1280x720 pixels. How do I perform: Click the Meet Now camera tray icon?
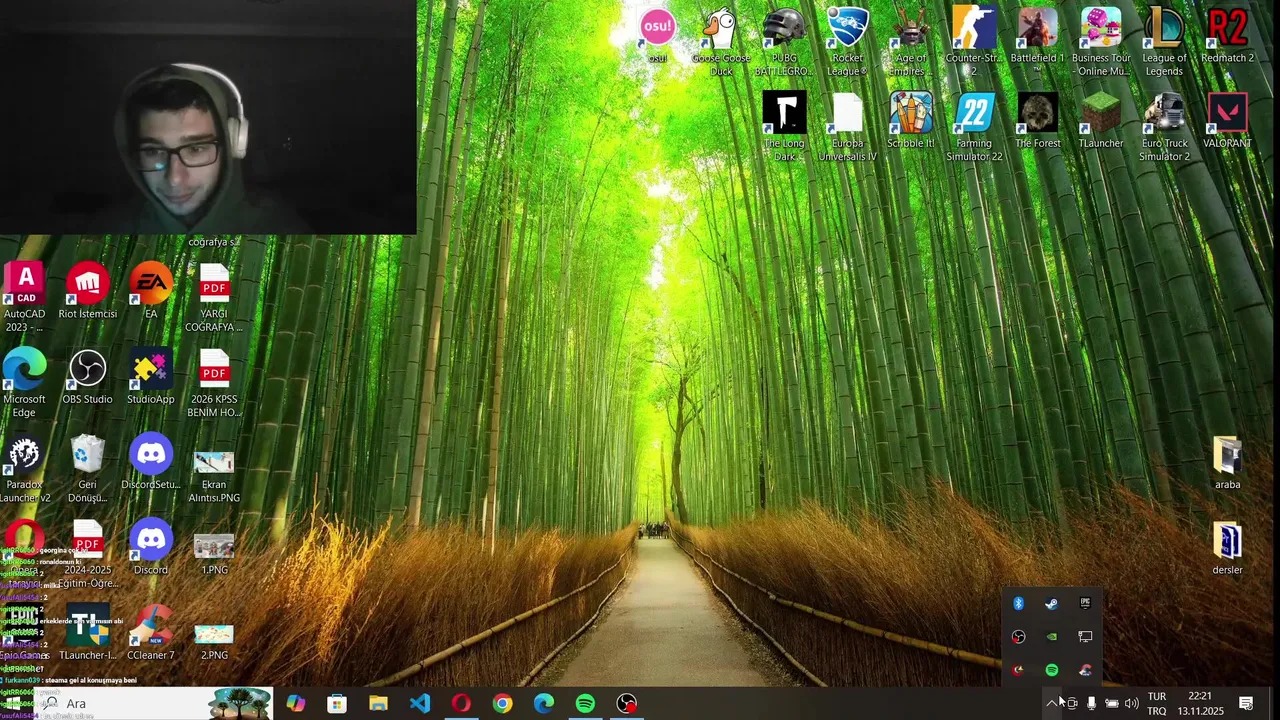pyautogui.click(x=1071, y=704)
